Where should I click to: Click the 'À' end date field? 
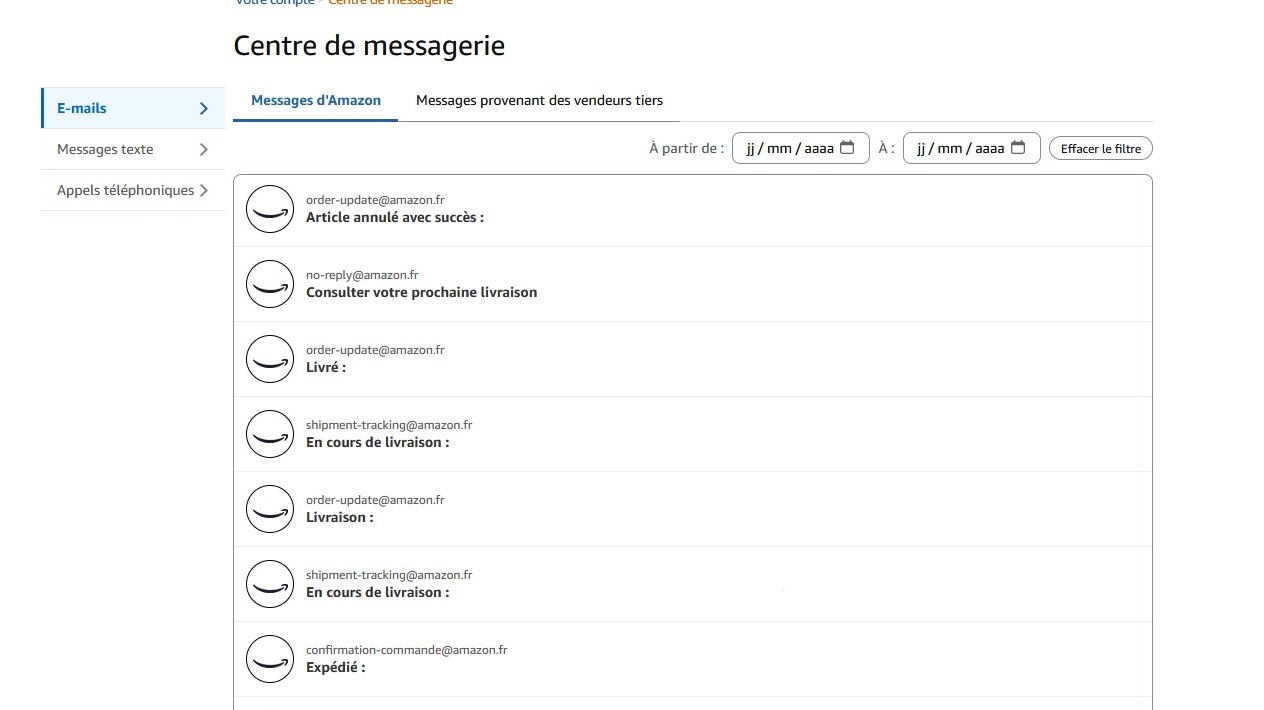click(972, 148)
